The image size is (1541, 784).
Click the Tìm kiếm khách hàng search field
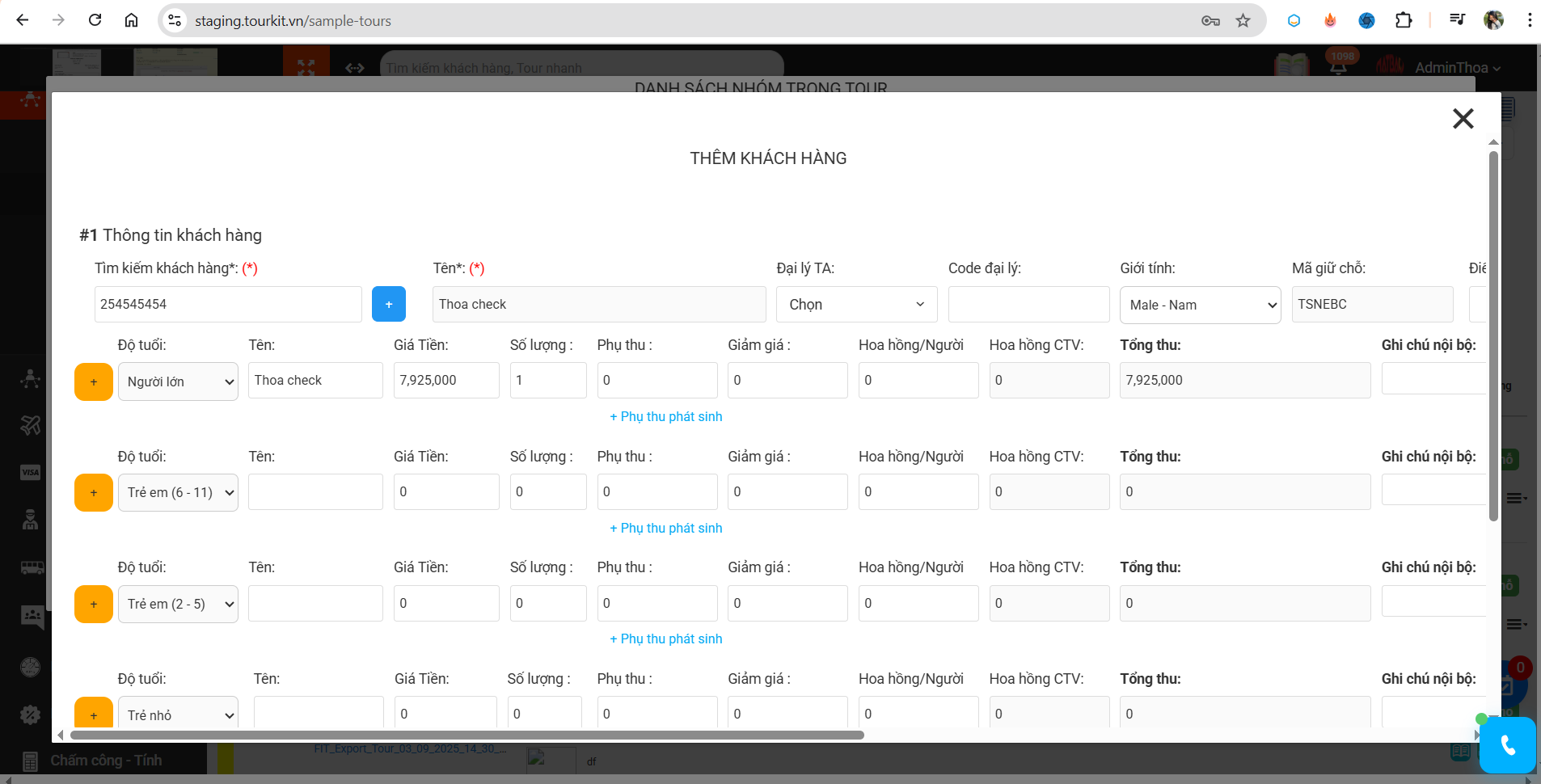(227, 305)
